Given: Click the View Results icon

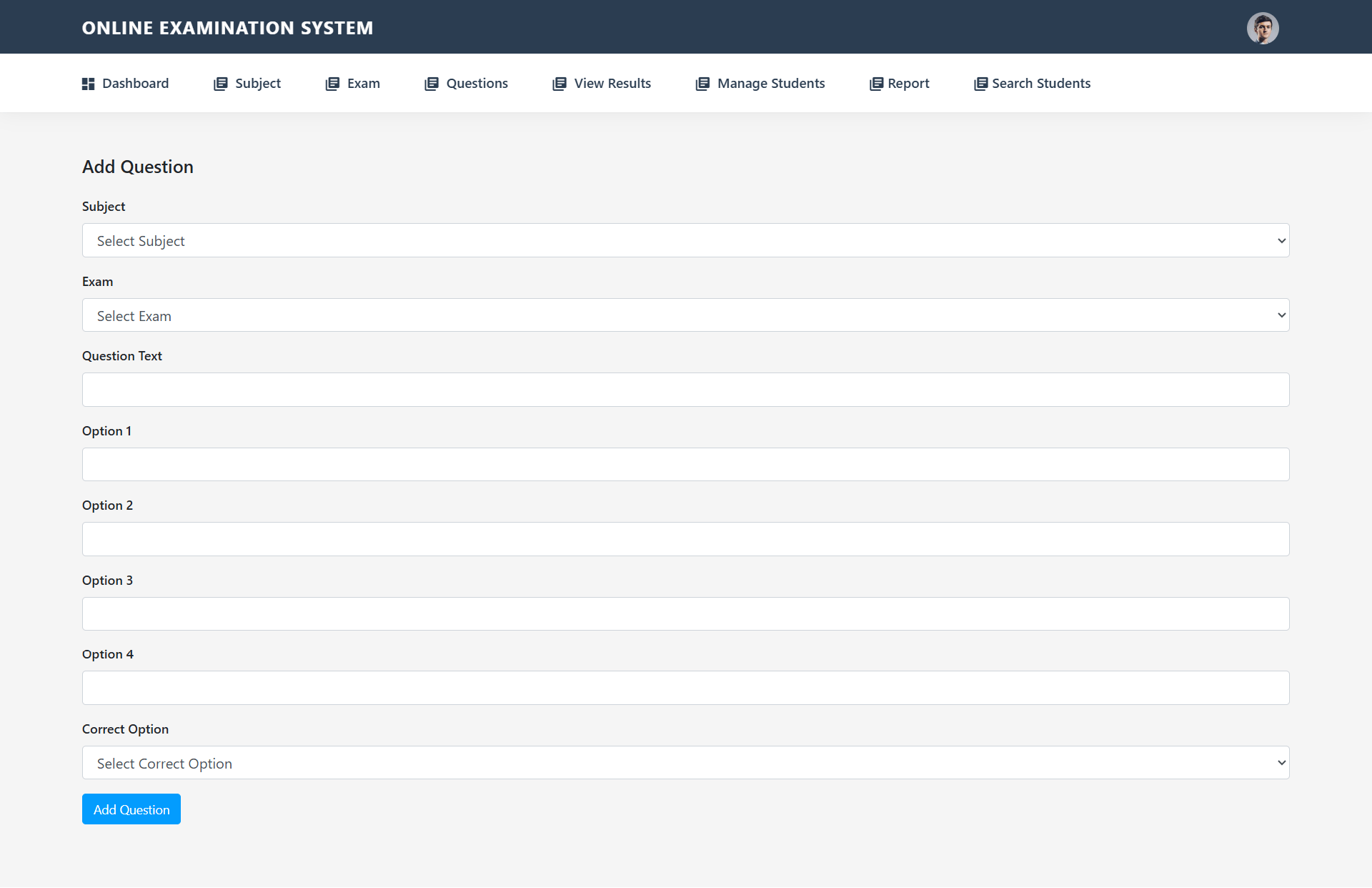Looking at the screenshot, I should 559,84.
